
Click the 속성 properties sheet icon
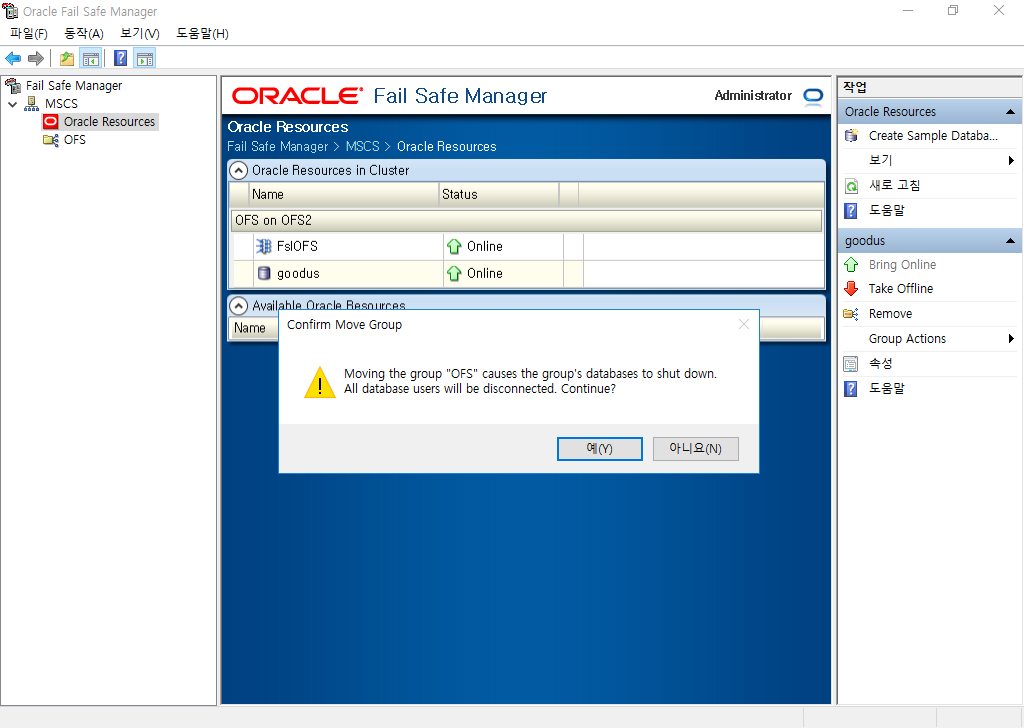[851, 364]
